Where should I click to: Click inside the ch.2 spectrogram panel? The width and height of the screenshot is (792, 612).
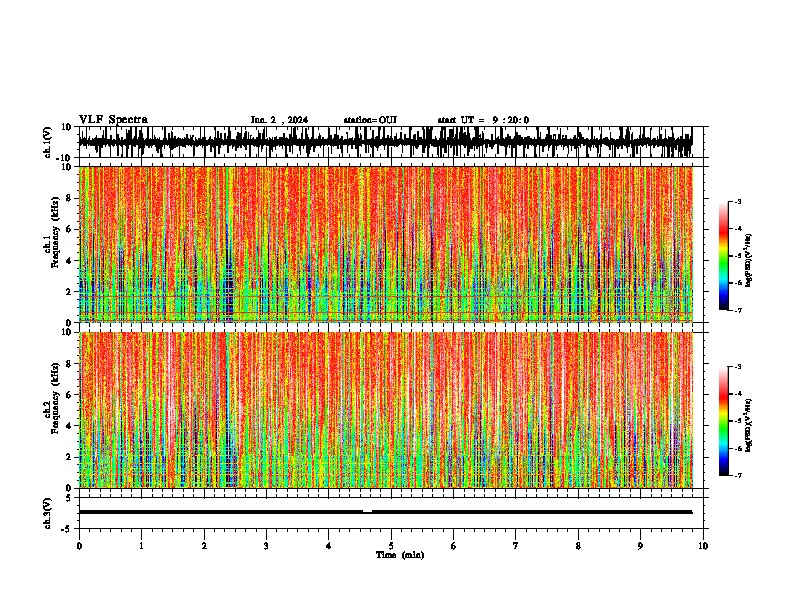click(x=386, y=410)
